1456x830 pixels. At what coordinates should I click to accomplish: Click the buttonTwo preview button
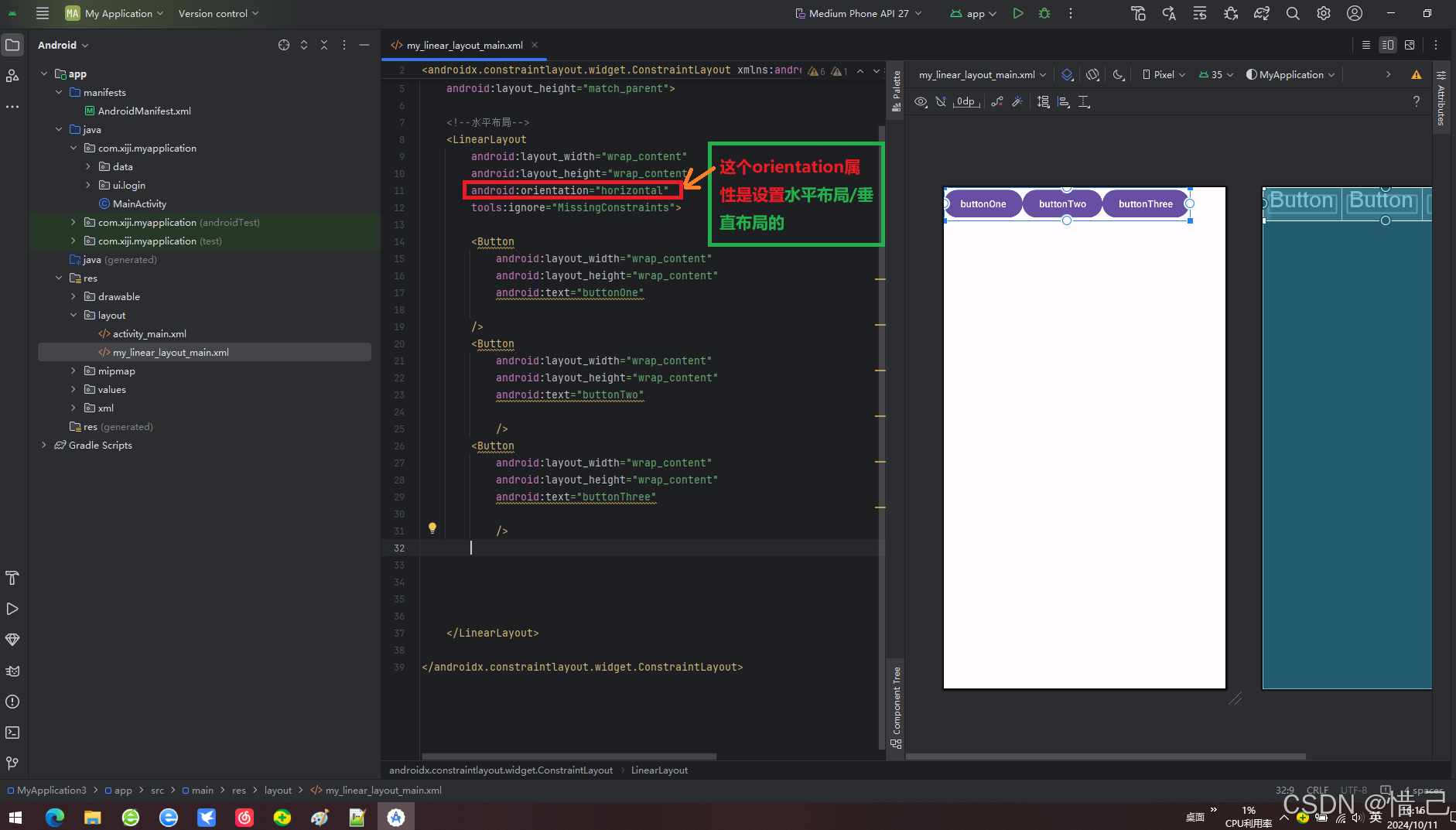[1062, 203]
